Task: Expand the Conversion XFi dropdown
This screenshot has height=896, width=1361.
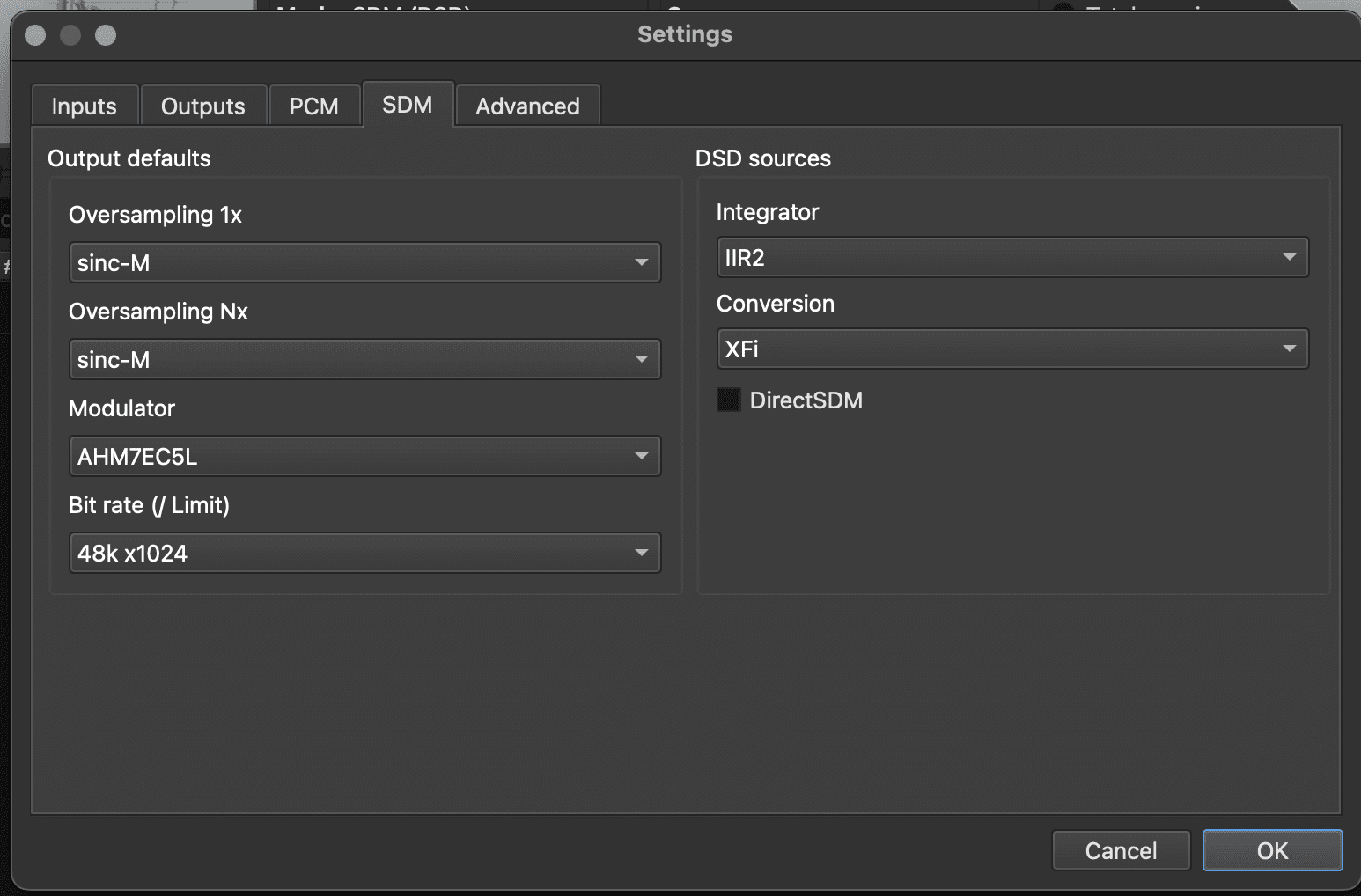Action: [x=1012, y=349]
